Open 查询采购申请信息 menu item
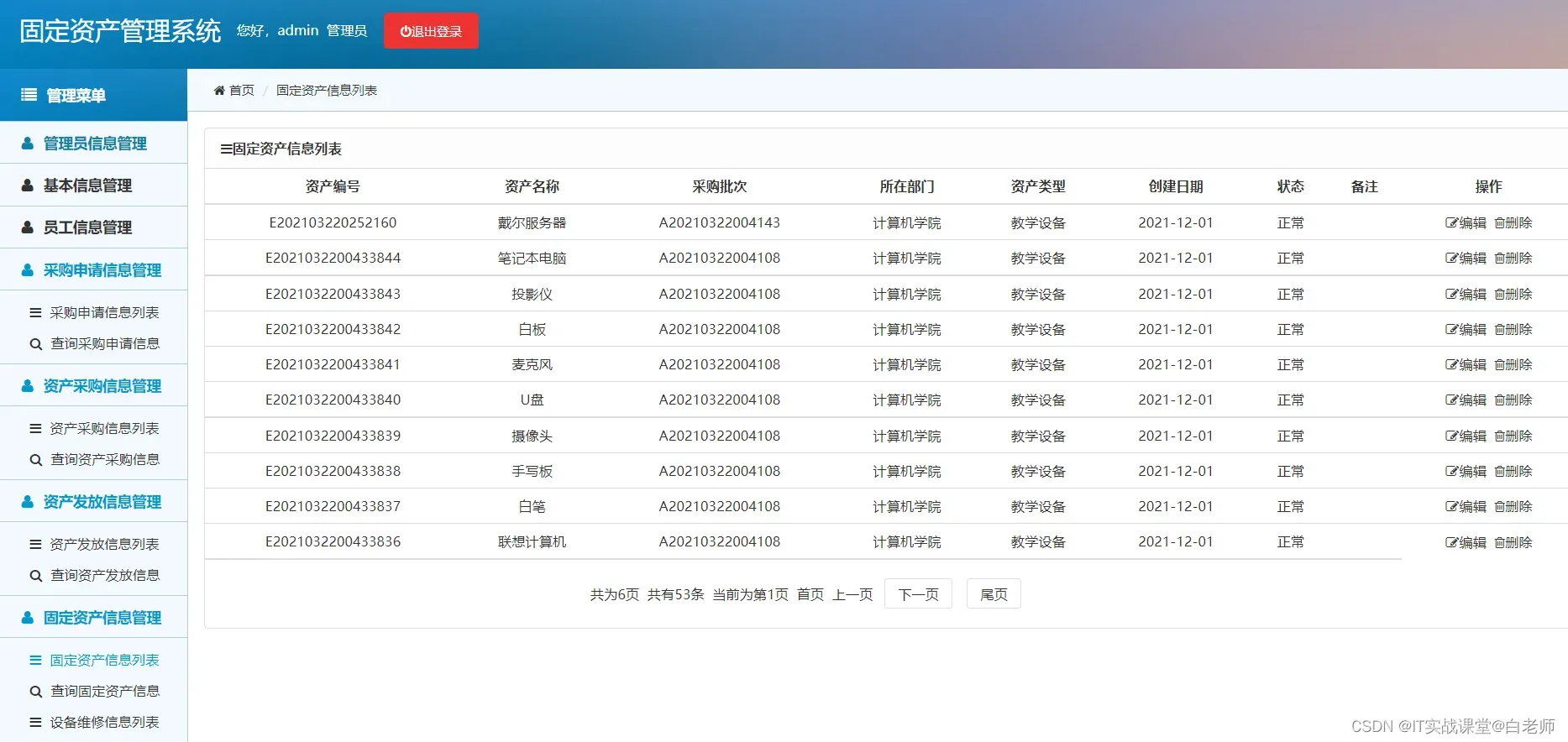The width and height of the screenshot is (1568, 742). (x=104, y=343)
